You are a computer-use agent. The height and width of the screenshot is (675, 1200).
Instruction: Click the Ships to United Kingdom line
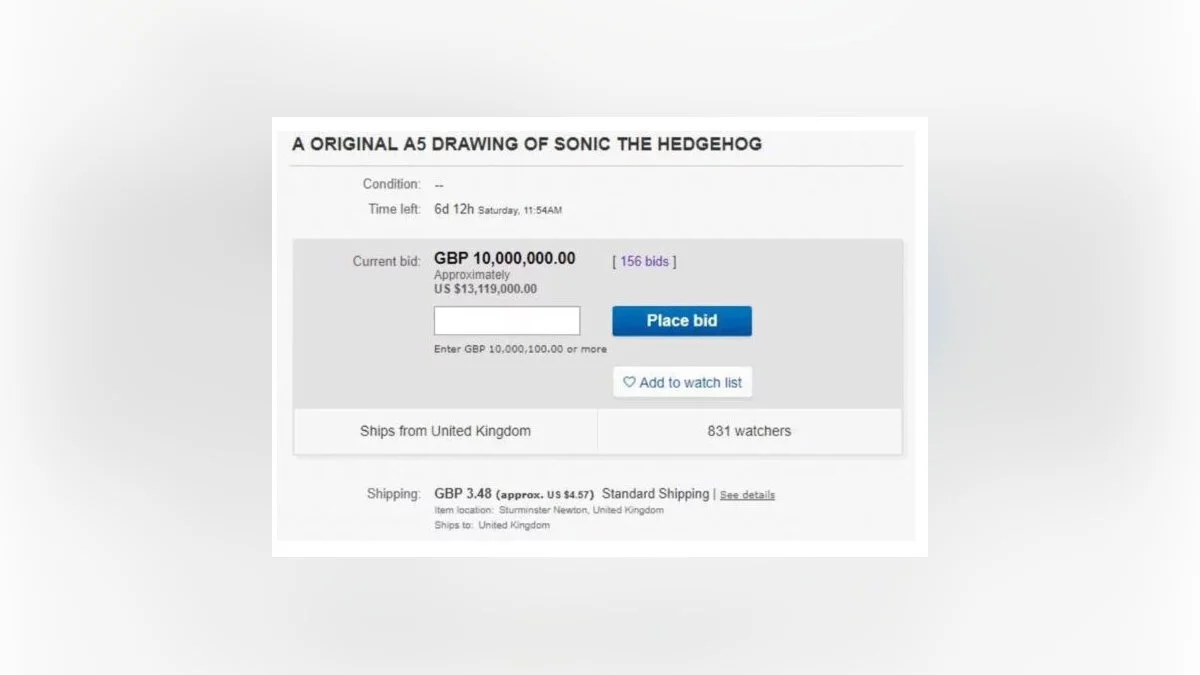pyautogui.click(x=492, y=525)
